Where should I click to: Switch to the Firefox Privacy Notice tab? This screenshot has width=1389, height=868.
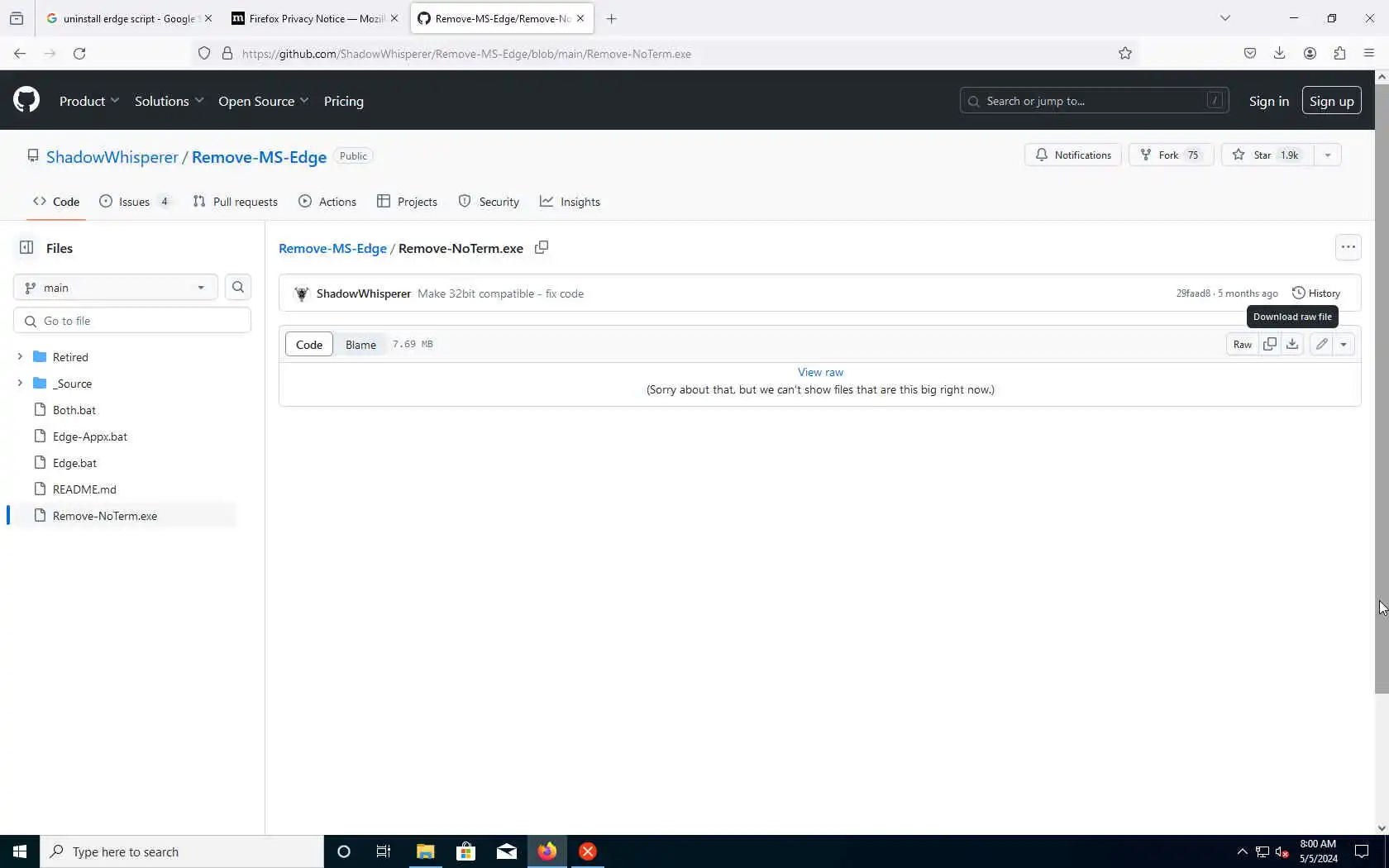click(315, 18)
